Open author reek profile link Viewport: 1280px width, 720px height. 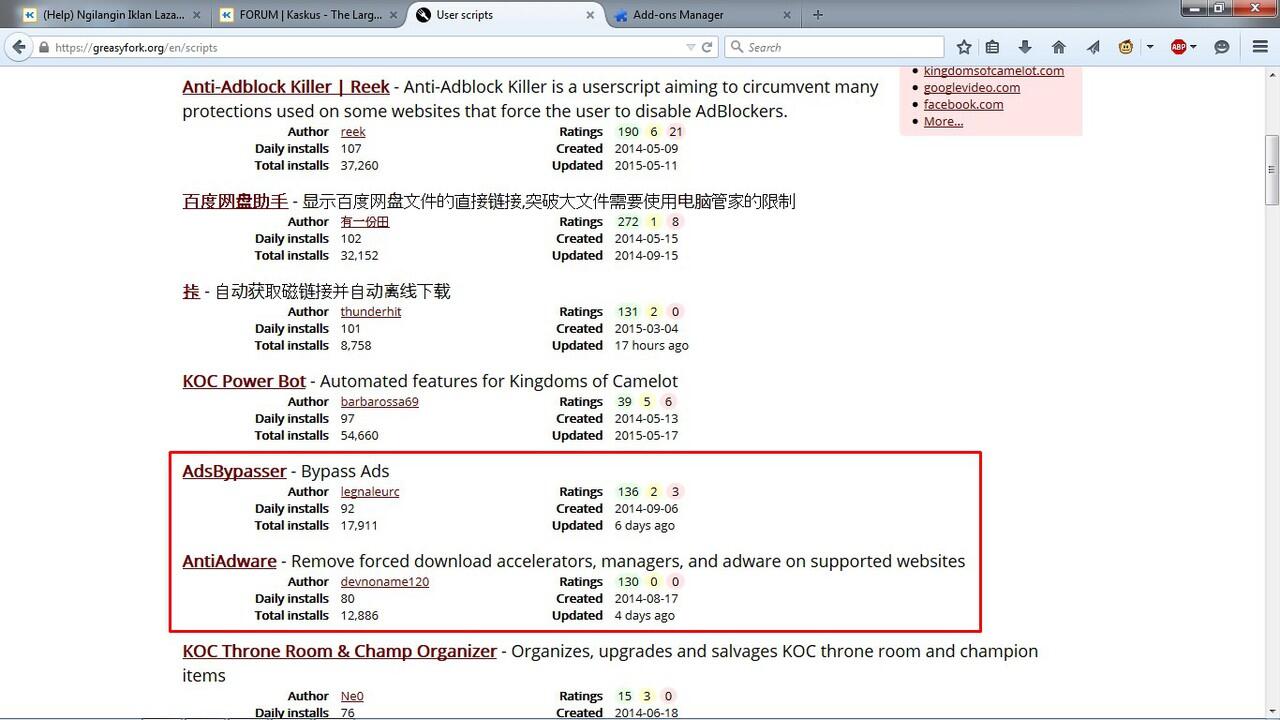[353, 132]
